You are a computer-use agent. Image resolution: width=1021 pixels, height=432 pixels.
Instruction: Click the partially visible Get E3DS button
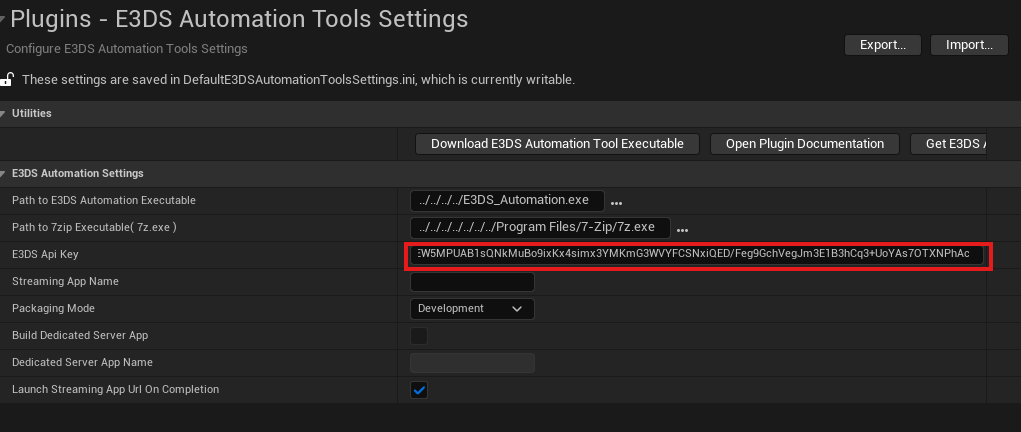tap(950, 144)
